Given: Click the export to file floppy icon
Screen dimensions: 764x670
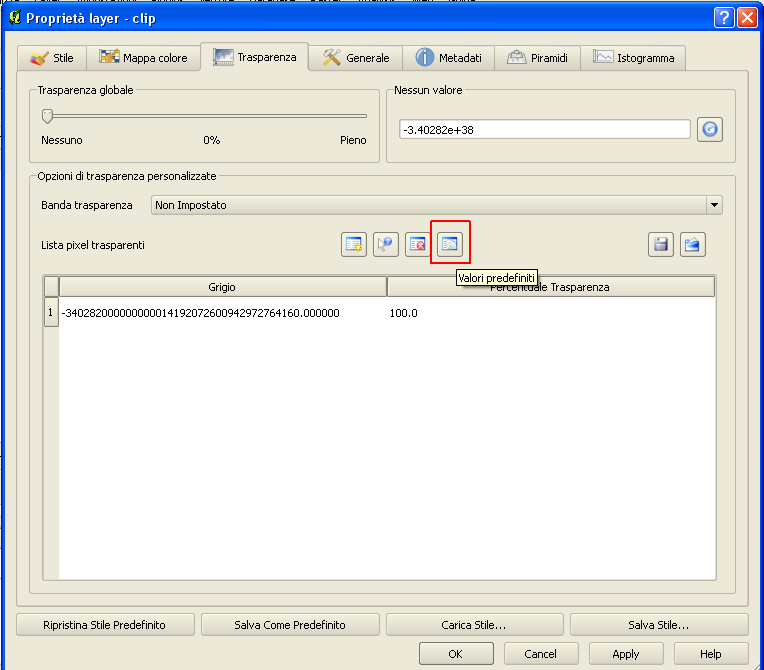Looking at the screenshot, I should pos(661,244).
